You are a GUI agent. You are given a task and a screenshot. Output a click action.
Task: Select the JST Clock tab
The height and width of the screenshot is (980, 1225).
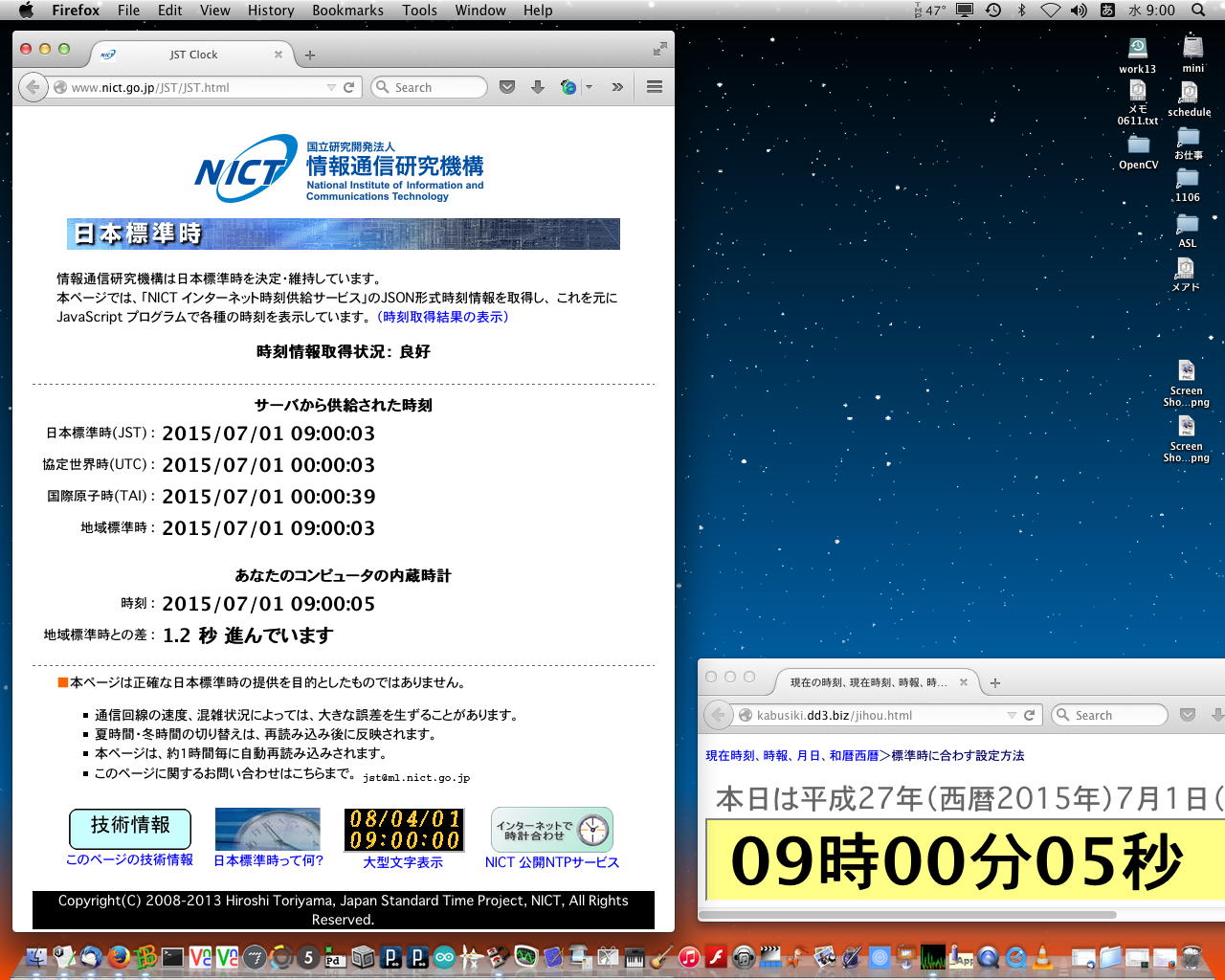[x=192, y=55]
